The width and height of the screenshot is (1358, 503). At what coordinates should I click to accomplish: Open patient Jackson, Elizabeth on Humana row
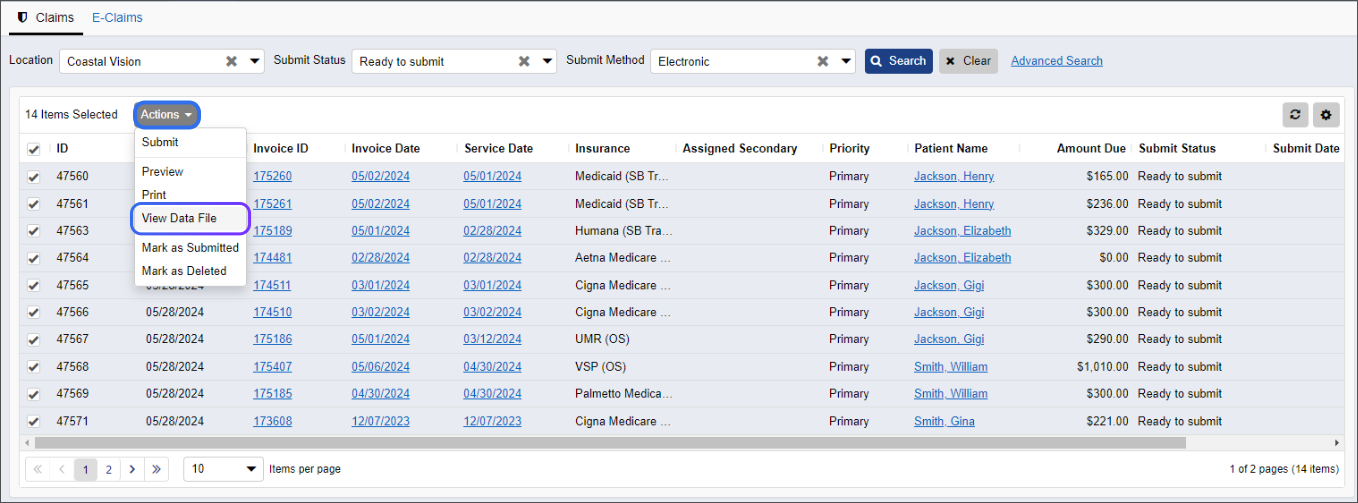(962, 231)
